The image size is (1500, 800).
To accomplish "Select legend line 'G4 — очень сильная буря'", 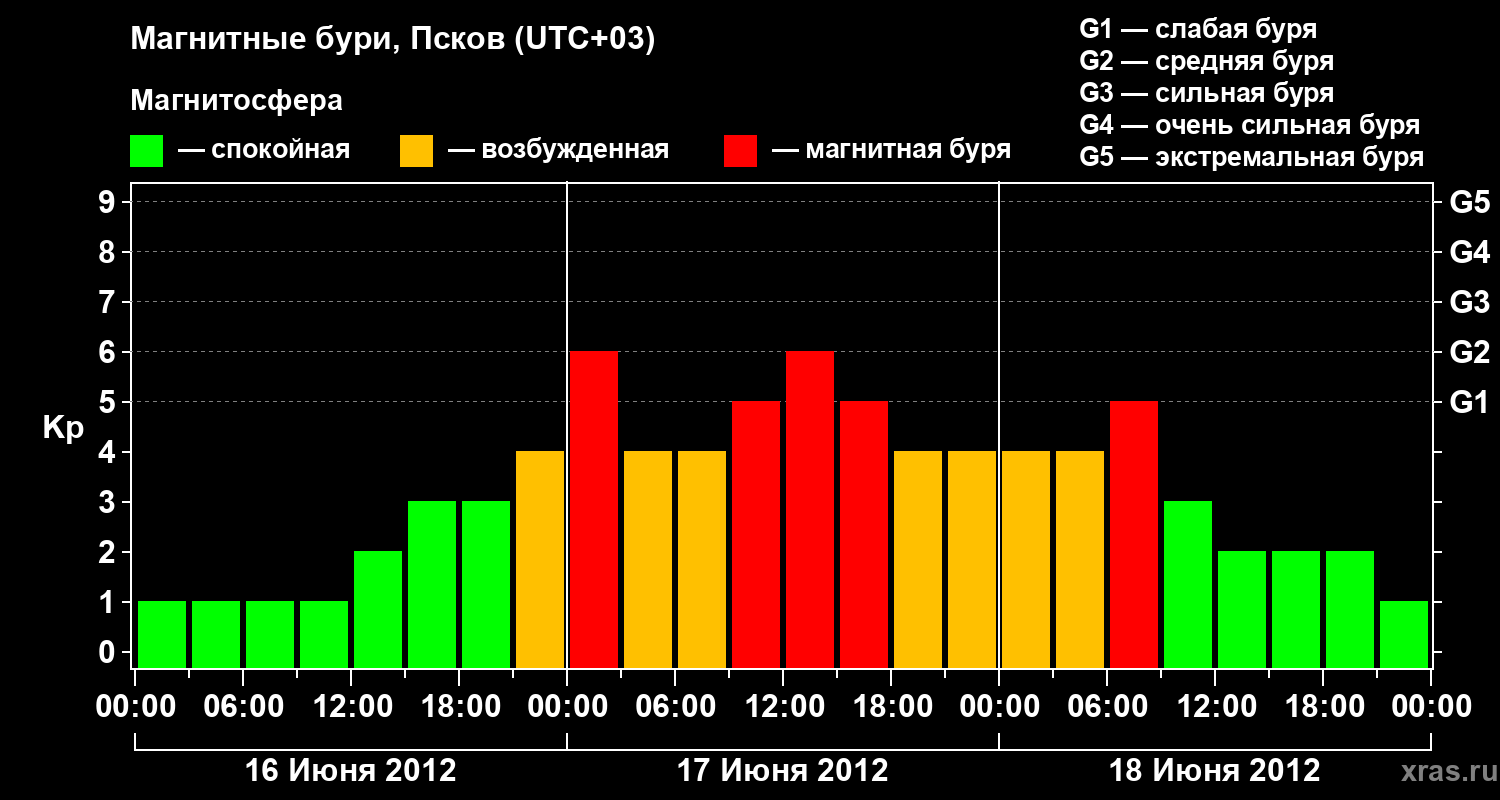I will [x=1250, y=125].
